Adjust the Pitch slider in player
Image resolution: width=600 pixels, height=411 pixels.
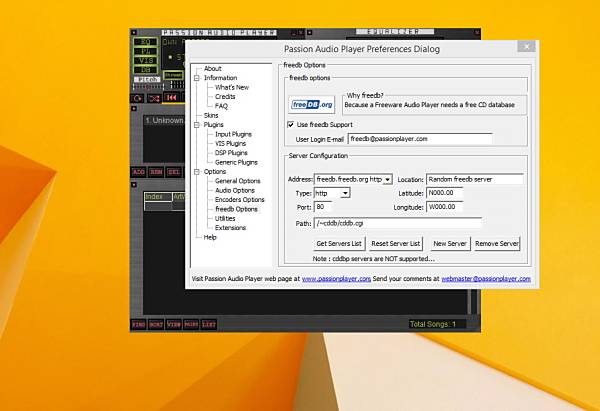pyautogui.click(x=148, y=86)
